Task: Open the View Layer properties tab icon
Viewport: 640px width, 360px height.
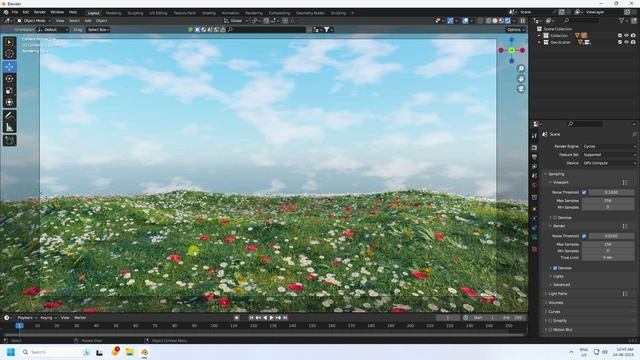Action: (534, 166)
